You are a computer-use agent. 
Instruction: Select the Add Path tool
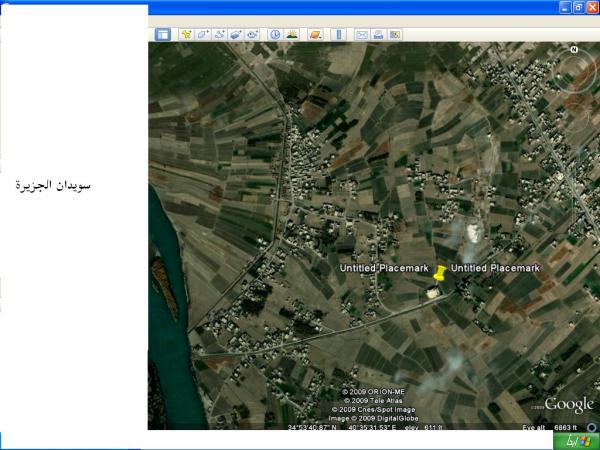click(x=218, y=34)
